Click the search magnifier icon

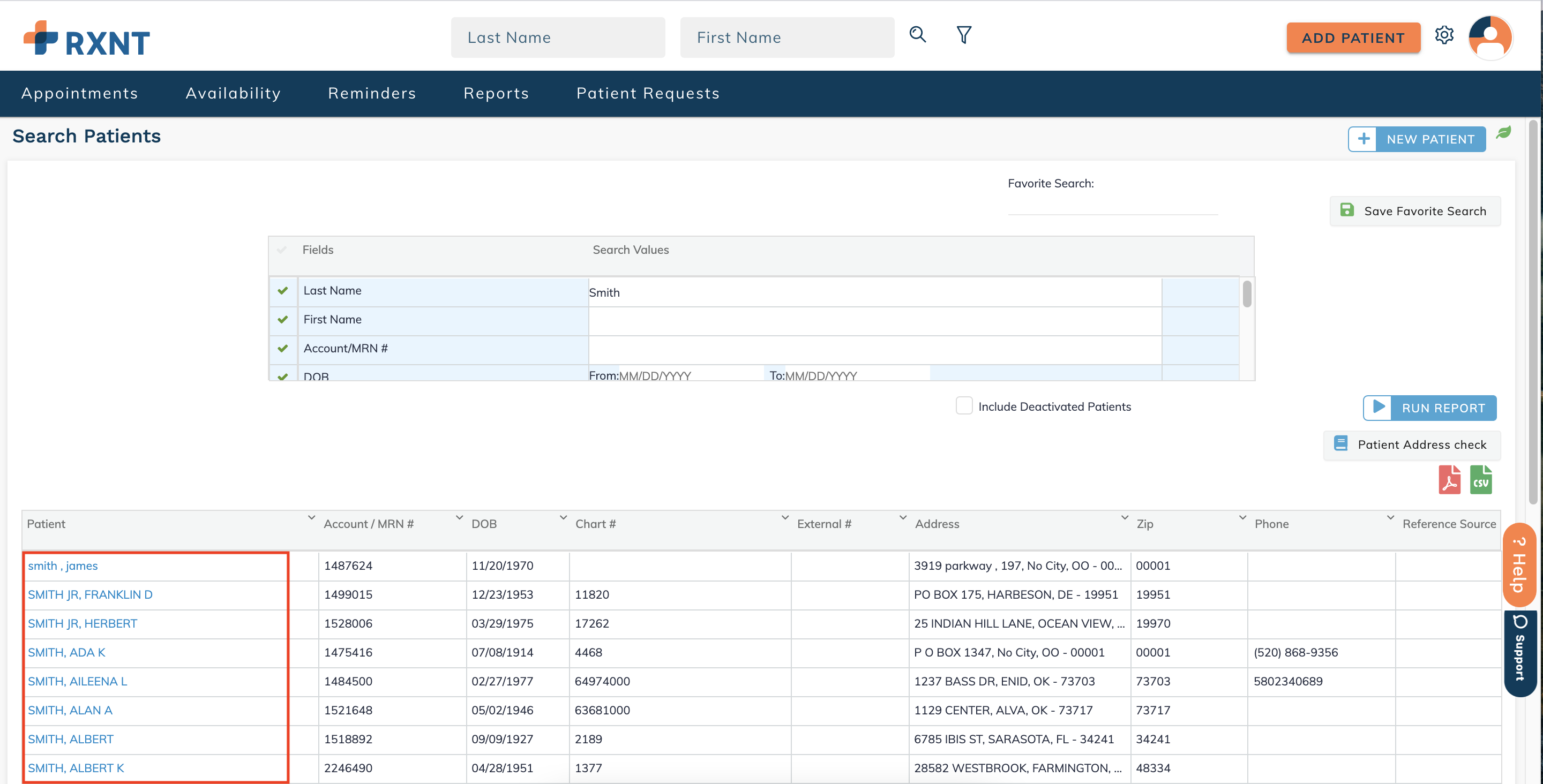[x=917, y=35]
